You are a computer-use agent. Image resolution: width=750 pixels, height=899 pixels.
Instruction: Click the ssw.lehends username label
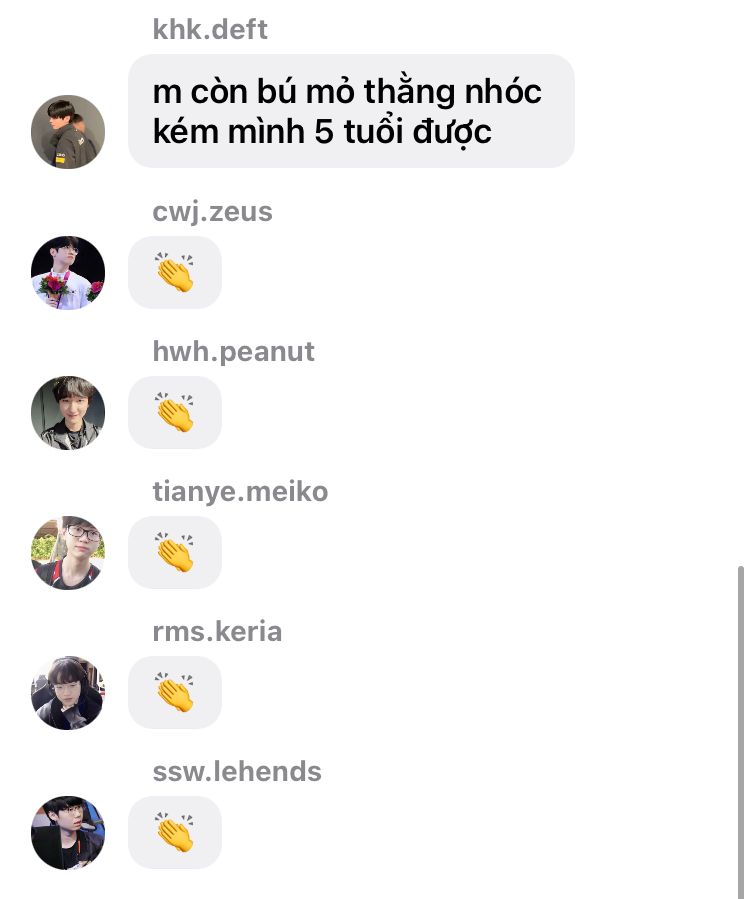pos(237,771)
